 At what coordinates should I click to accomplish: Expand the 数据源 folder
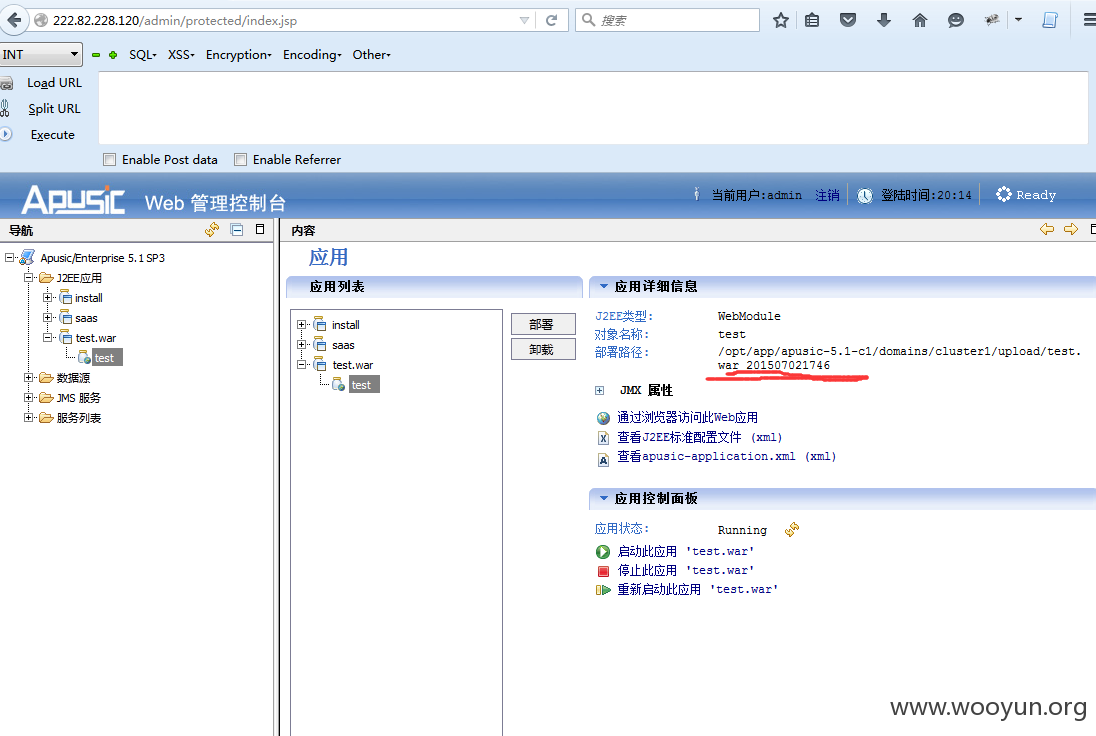(x=29, y=377)
